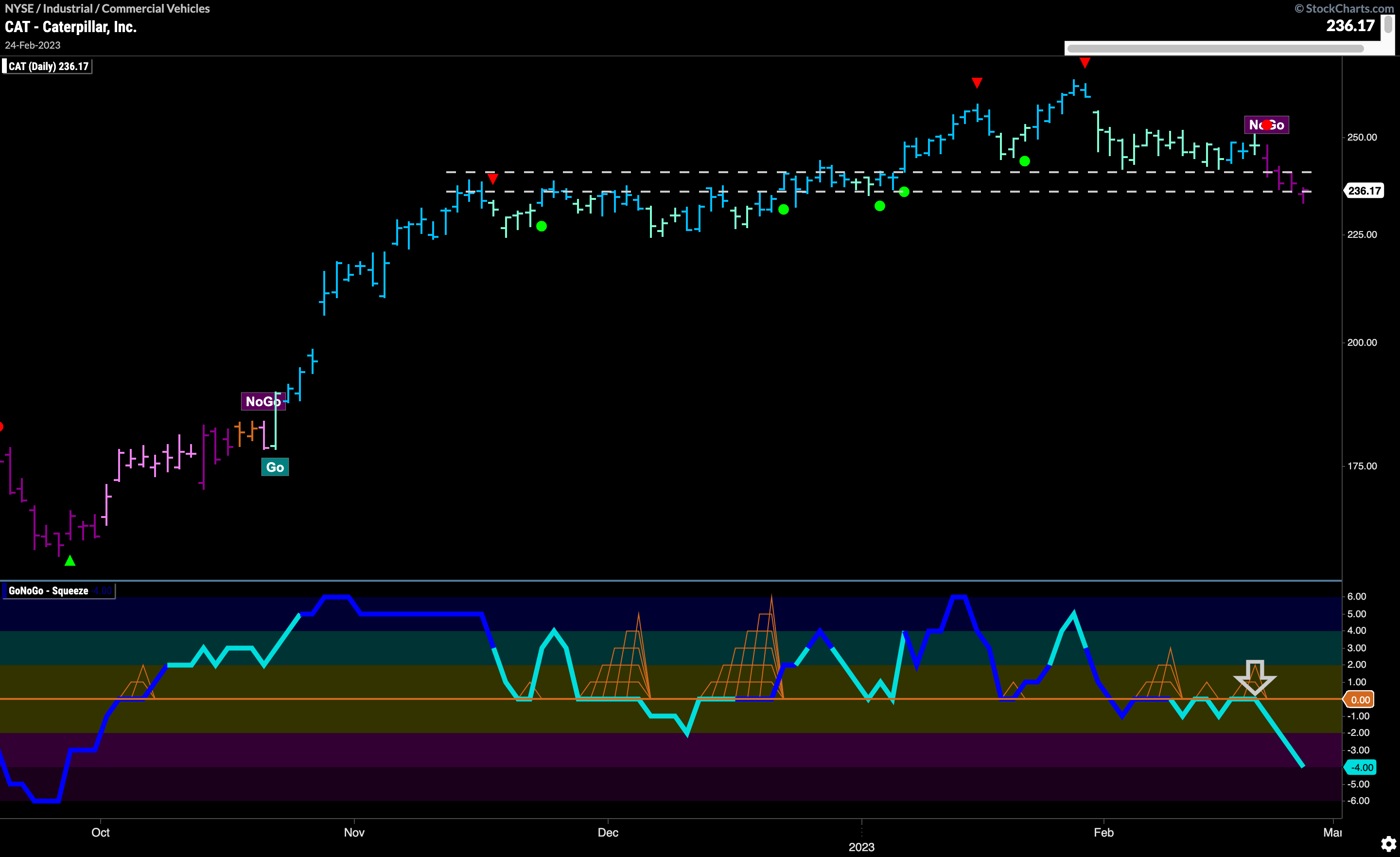Click the 6.00 indicator scale label
1400x857 pixels.
tap(1357, 597)
